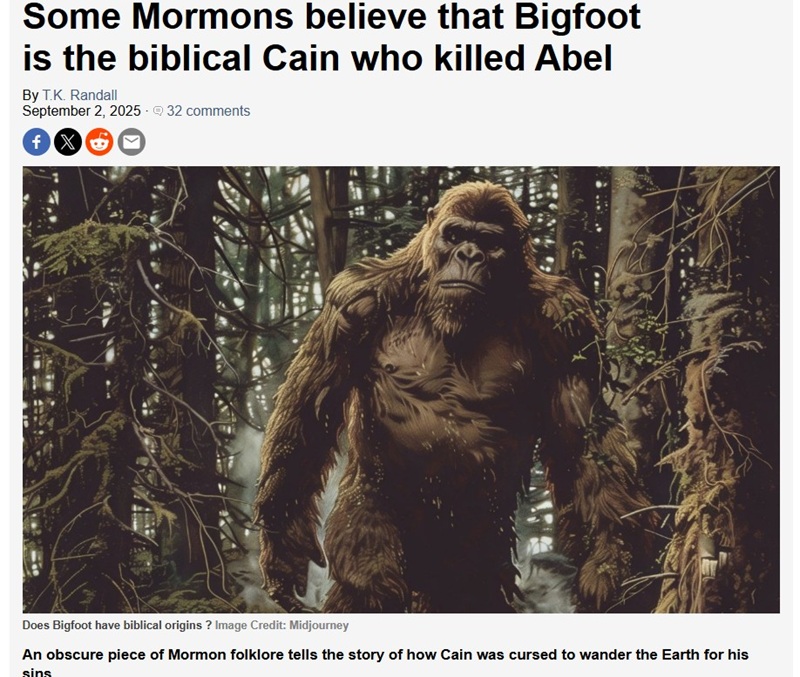Click Bigfoot's face in the image
This screenshot has width=800, height=677.
tap(467, 255)
